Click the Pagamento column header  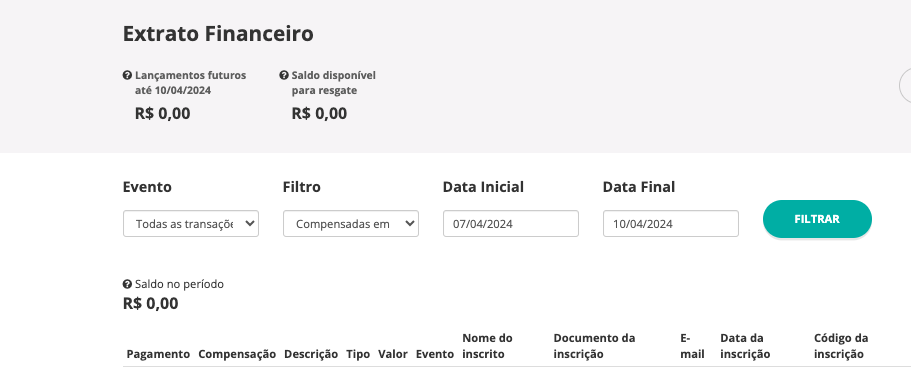click(158, 354)
